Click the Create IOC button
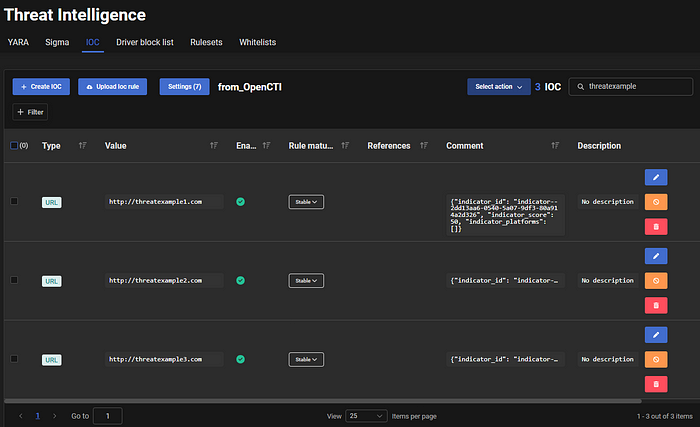The image size is (700, 427). pos(41,87)
